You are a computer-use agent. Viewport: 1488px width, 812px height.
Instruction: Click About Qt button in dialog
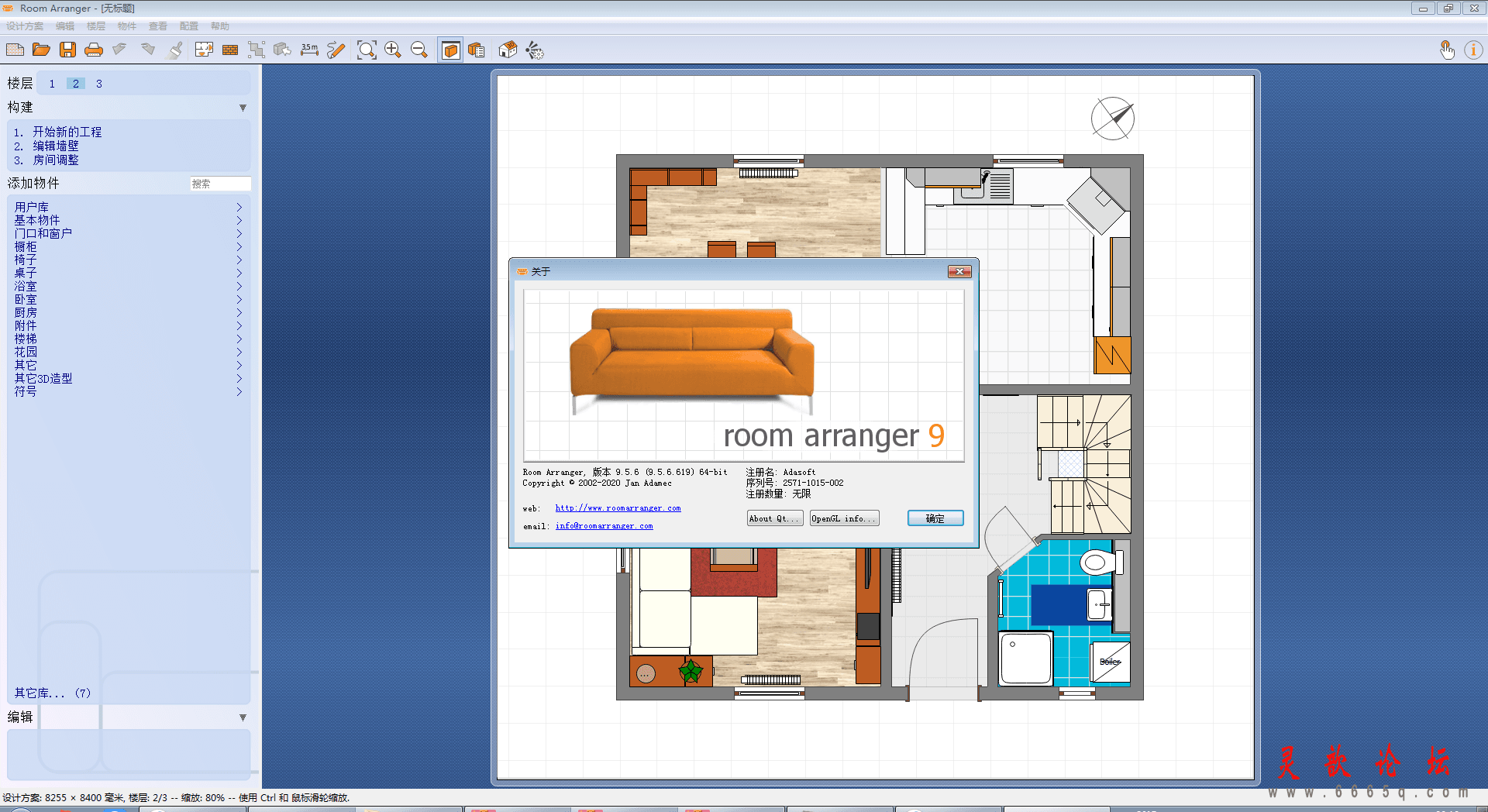tap(774, 518)
